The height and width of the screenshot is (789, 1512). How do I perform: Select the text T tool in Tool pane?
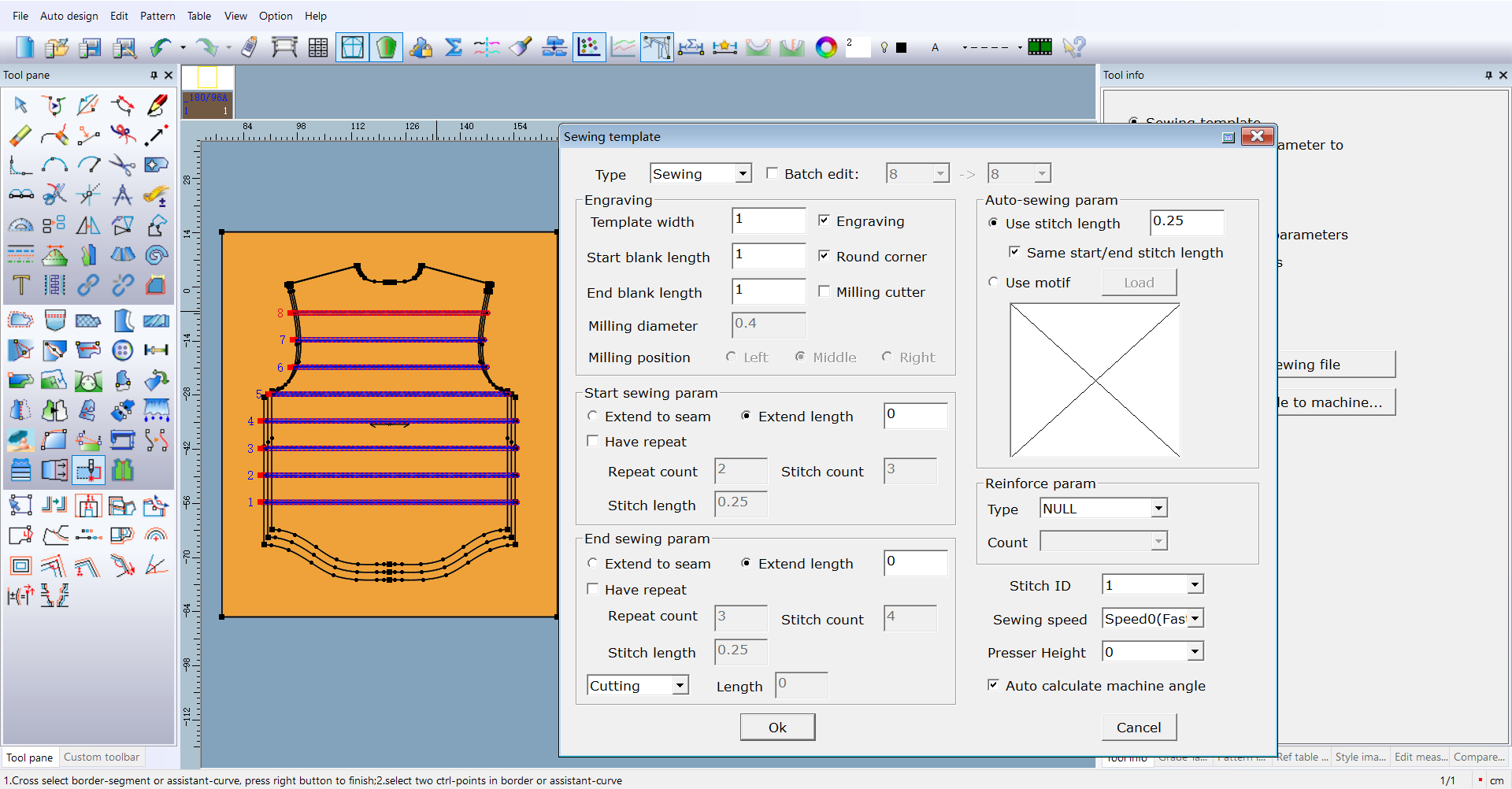pyautogui.click(x=20, y=285)
